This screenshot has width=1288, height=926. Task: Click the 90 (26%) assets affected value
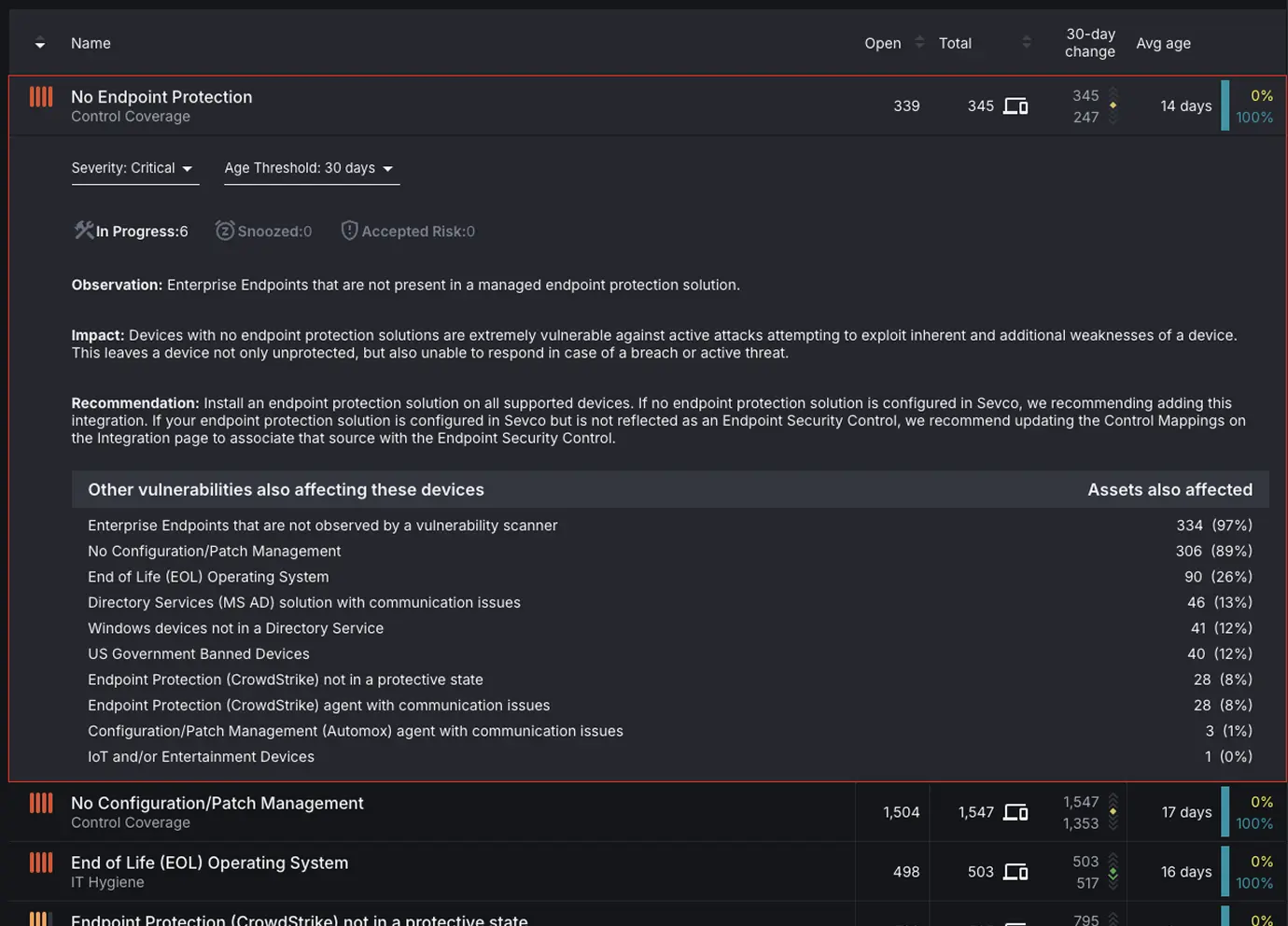pyautogui.click(x=1218, y=577)
